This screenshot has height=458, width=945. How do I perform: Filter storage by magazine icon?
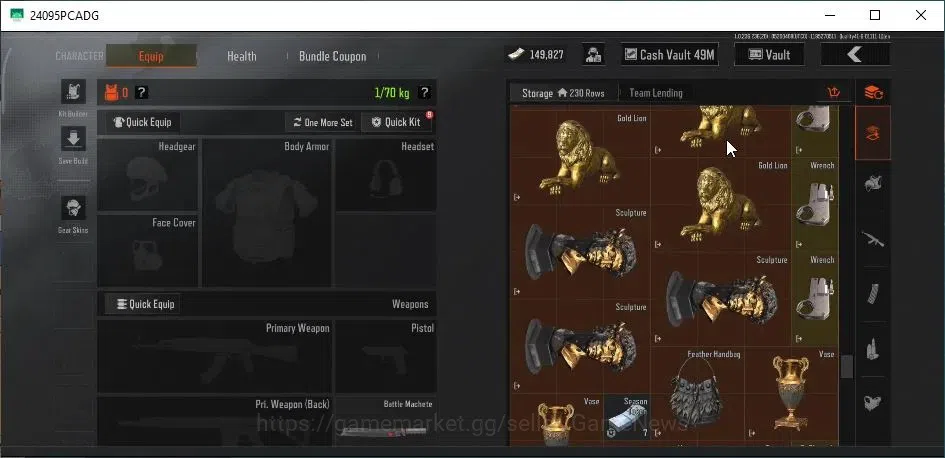[x=873, y=293]
